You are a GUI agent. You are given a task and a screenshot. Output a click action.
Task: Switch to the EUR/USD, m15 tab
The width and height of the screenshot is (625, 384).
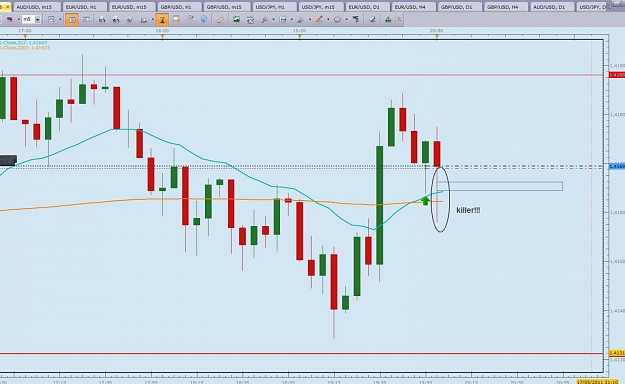131,7
